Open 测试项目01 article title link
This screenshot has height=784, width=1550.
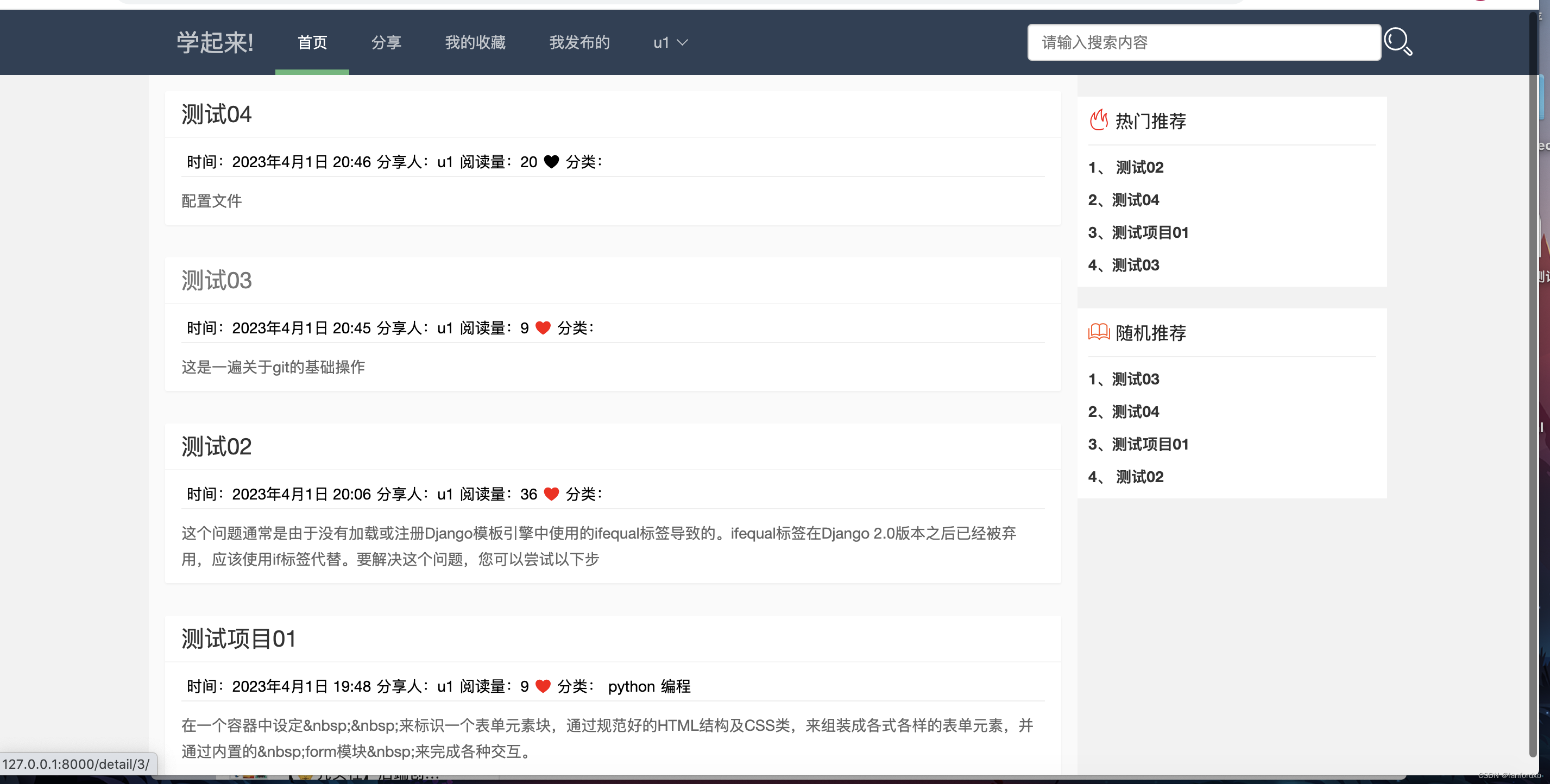click(x=239, y=639)
